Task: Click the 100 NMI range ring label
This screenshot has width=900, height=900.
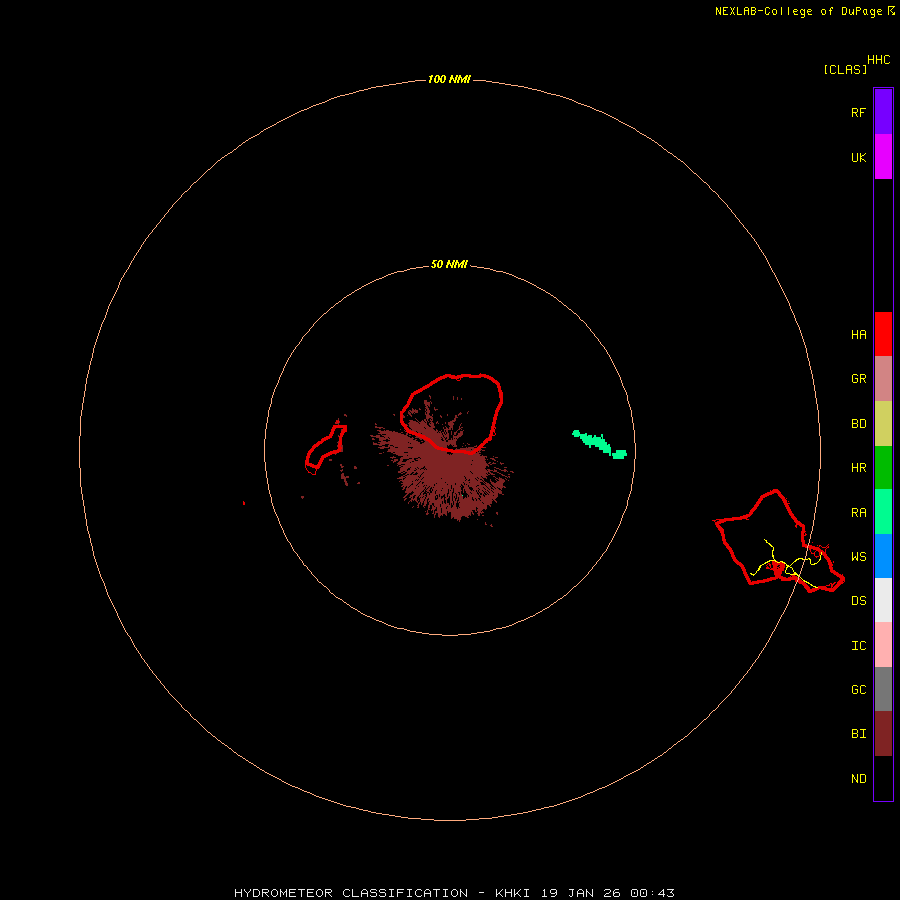Action: click(x=449, y=79)
